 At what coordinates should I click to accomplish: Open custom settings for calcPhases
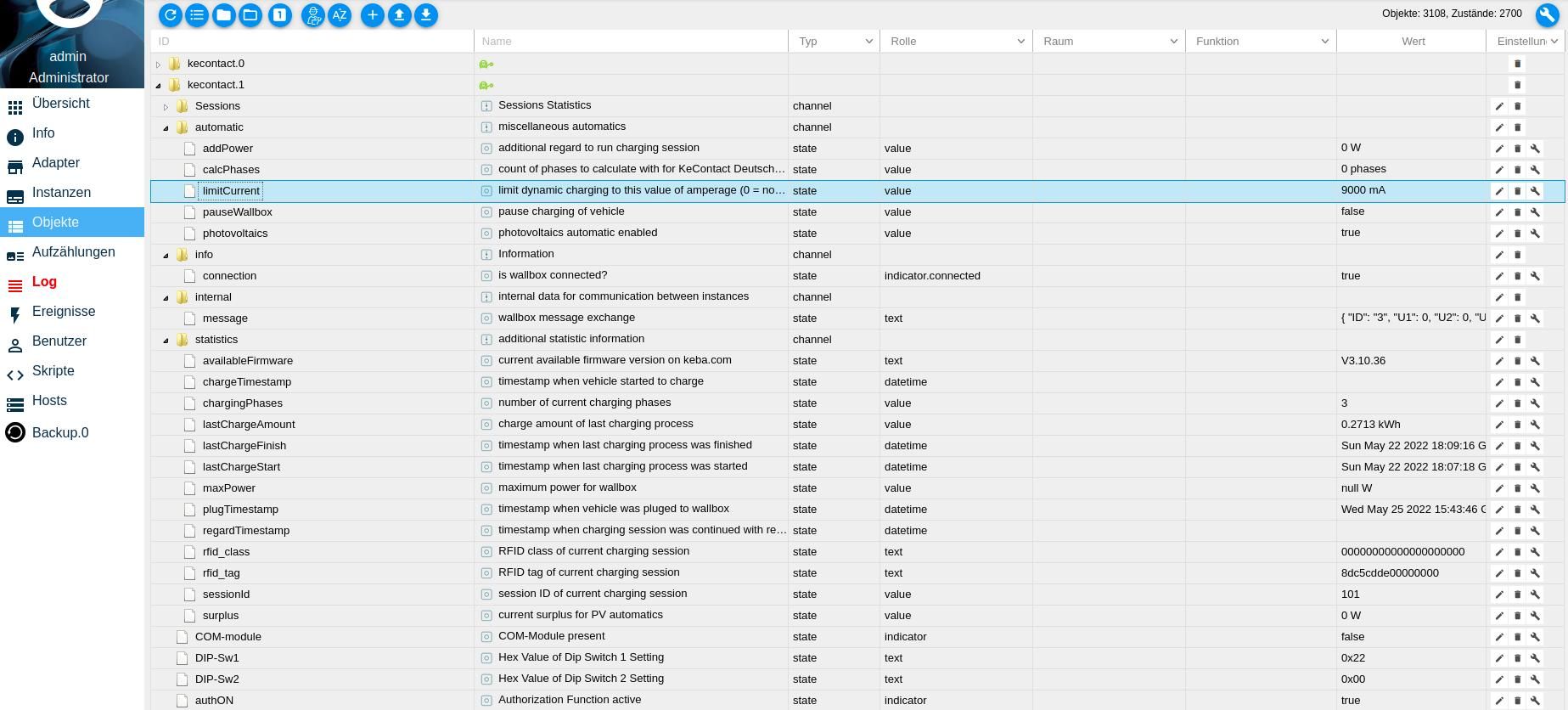pyautogui.click(x=1535, y=170)
